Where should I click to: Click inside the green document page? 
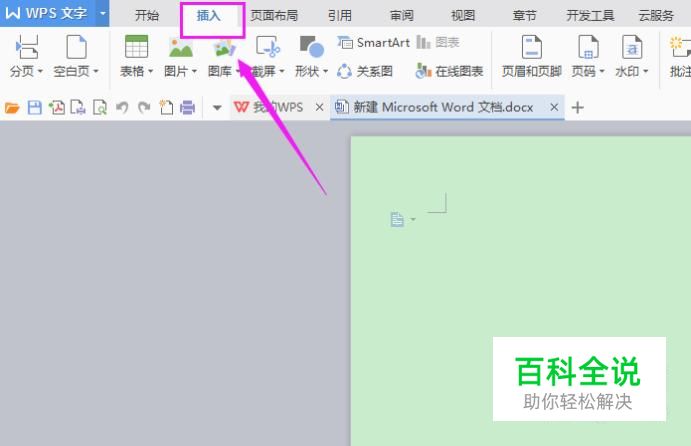tap(520, 291)
